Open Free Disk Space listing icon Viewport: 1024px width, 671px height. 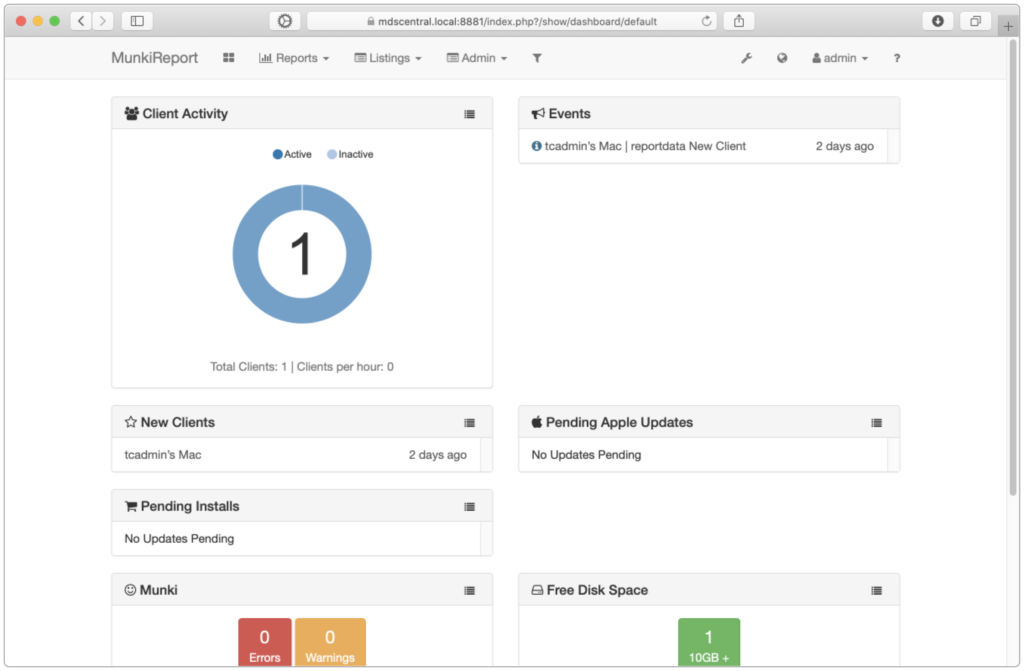[x=876, y=591]
